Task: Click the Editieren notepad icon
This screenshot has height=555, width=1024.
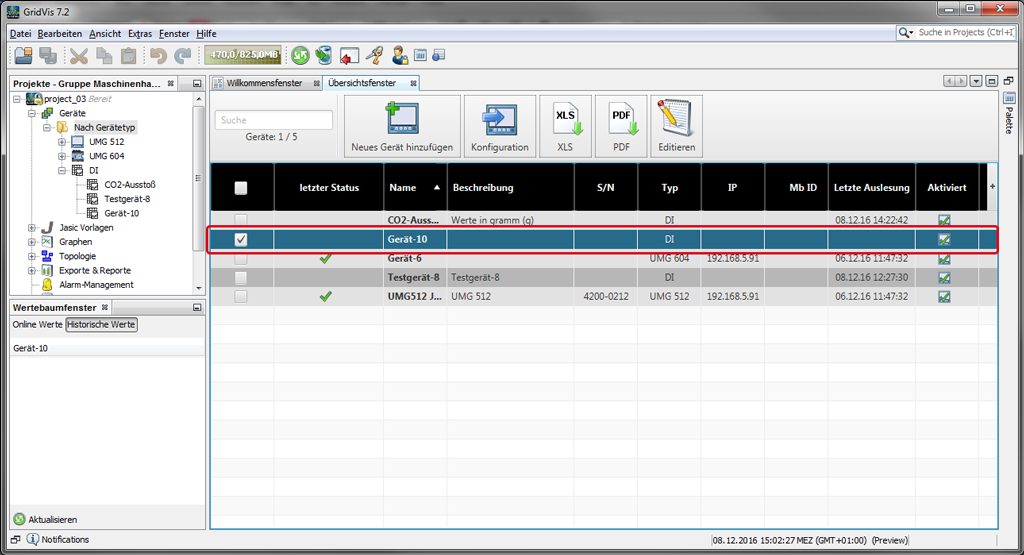Action: [676, 119]
